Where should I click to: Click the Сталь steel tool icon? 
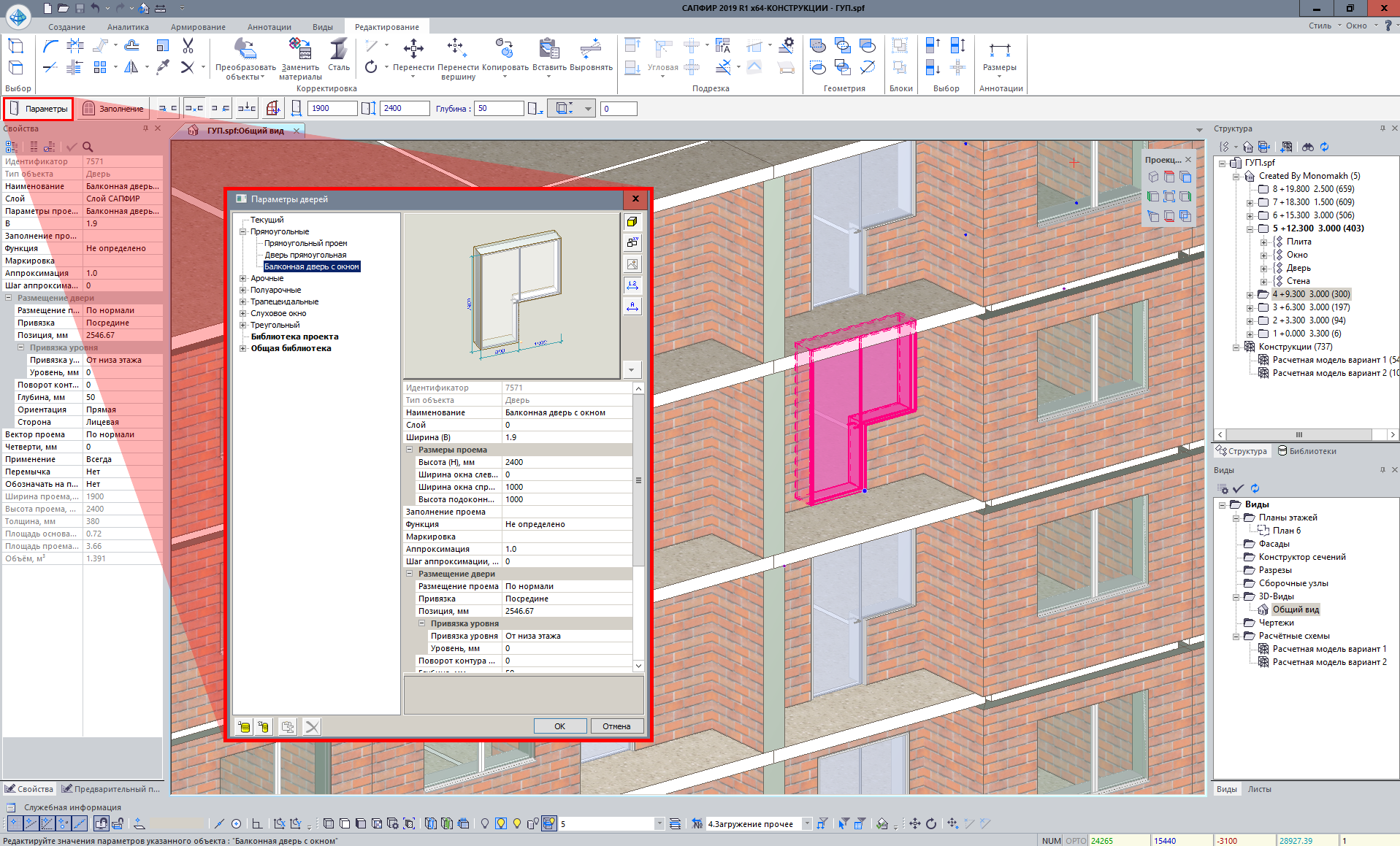[x=338, y=50]
